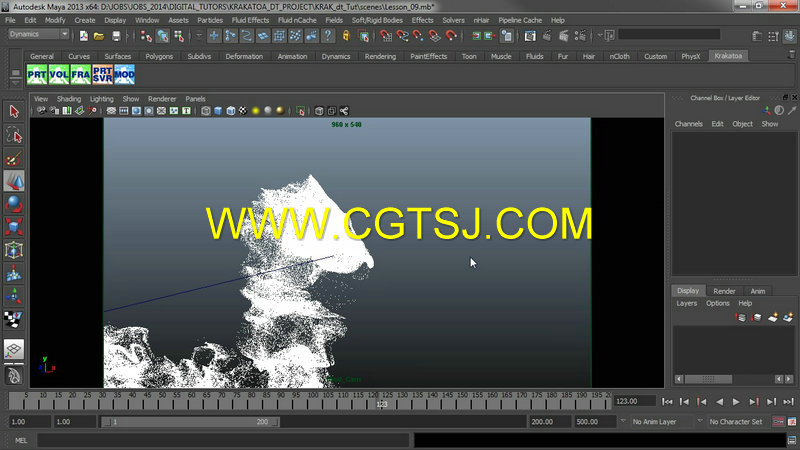The width and height of the screenshot is (800, 450).
Task: Click the VOL Krakatoa shelf icon
Action: [59, 74]
